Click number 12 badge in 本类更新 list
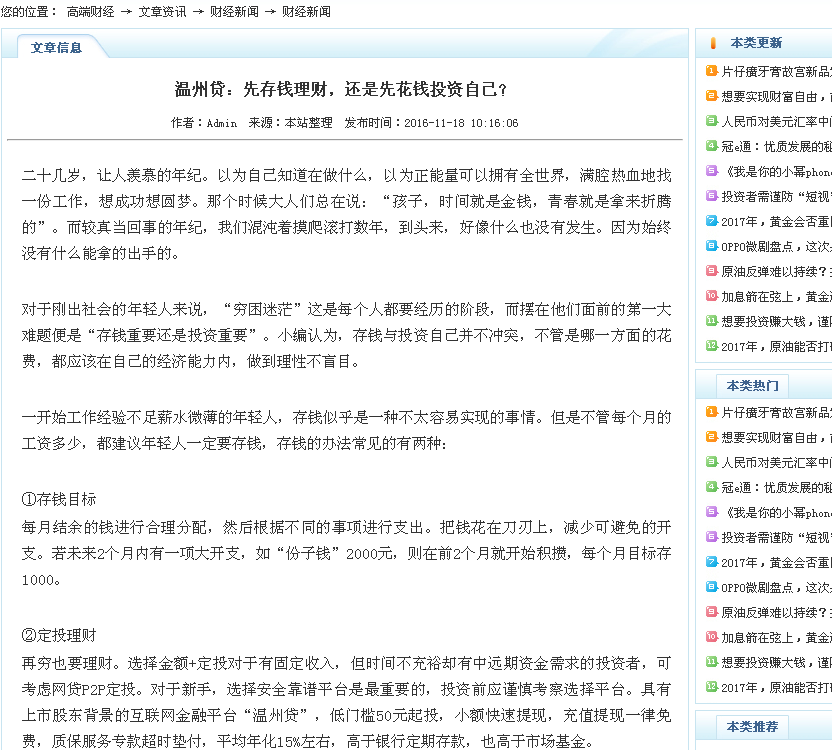 [x=711, y=346]
